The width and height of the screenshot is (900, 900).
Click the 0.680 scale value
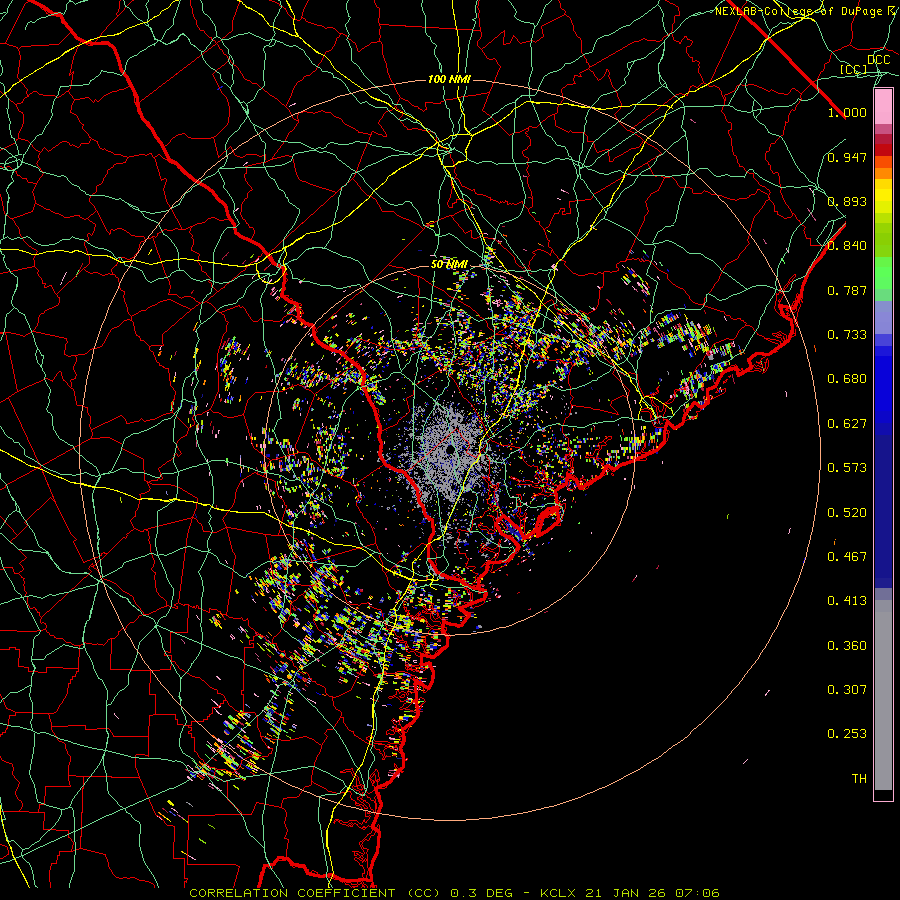click(847, 379)
